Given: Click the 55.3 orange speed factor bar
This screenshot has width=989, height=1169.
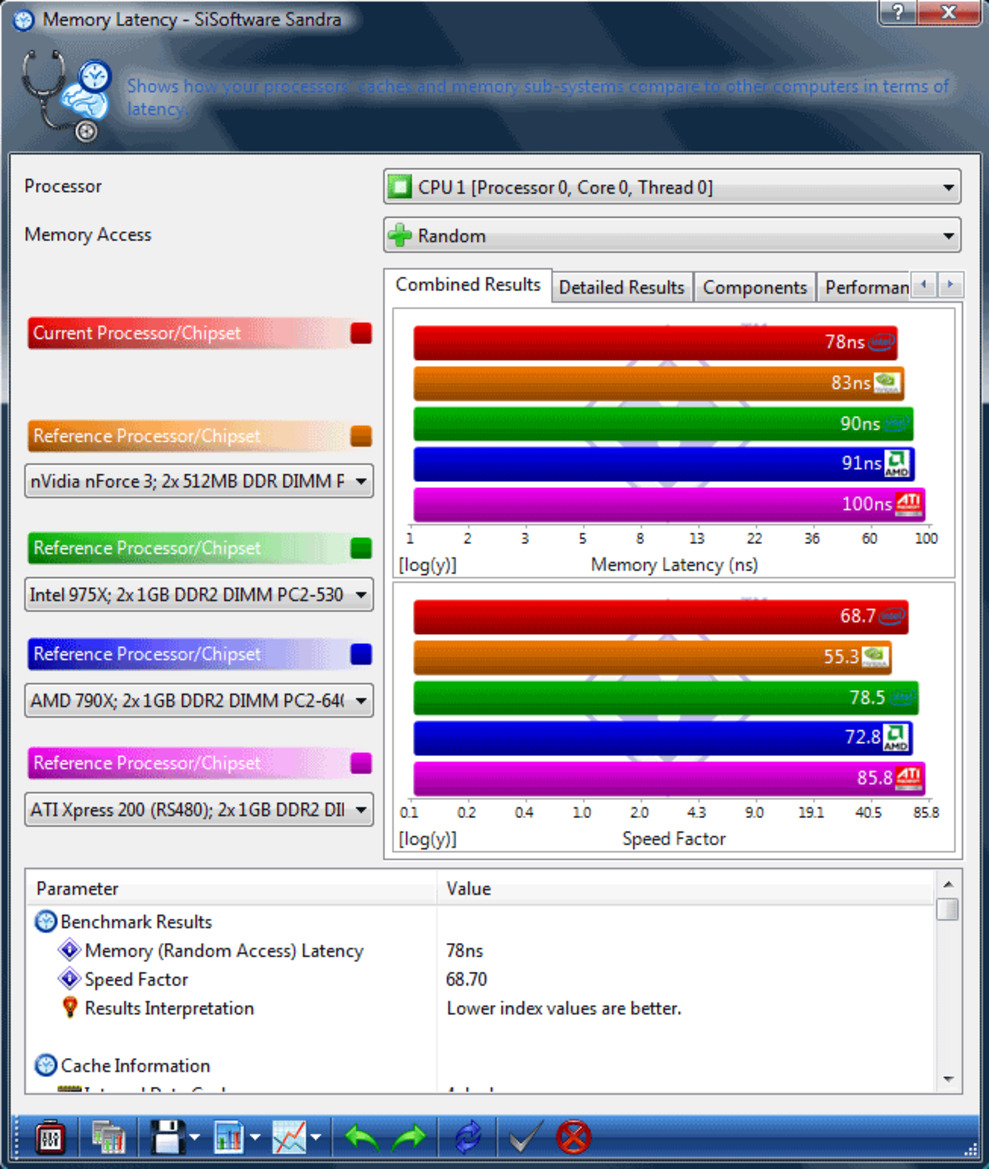Looking at the screenshot, I should [652, 657].
